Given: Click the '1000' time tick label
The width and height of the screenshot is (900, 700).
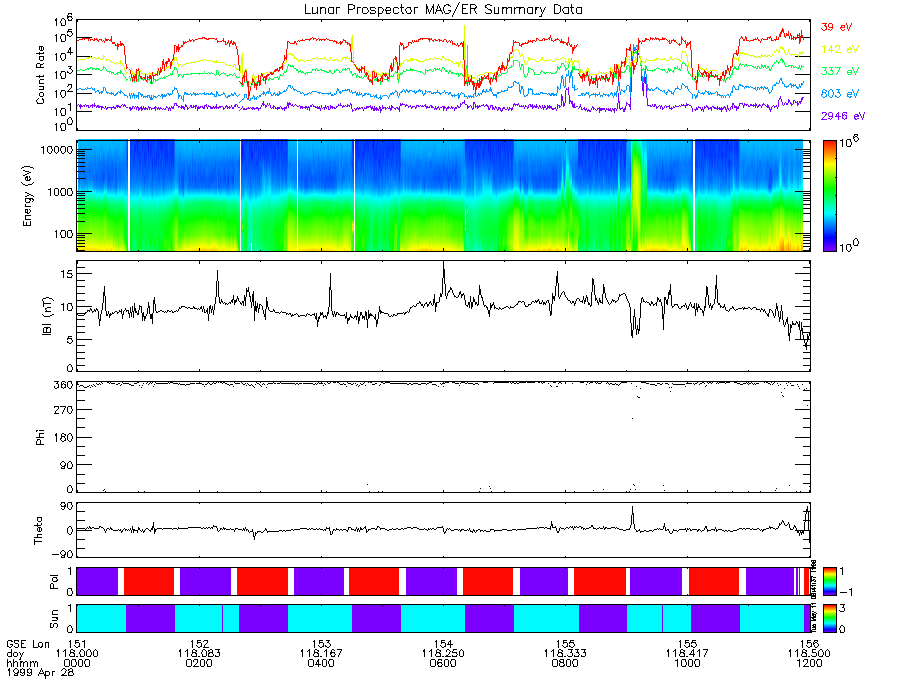Looking at the screenshot, I should tap(688, 663).
